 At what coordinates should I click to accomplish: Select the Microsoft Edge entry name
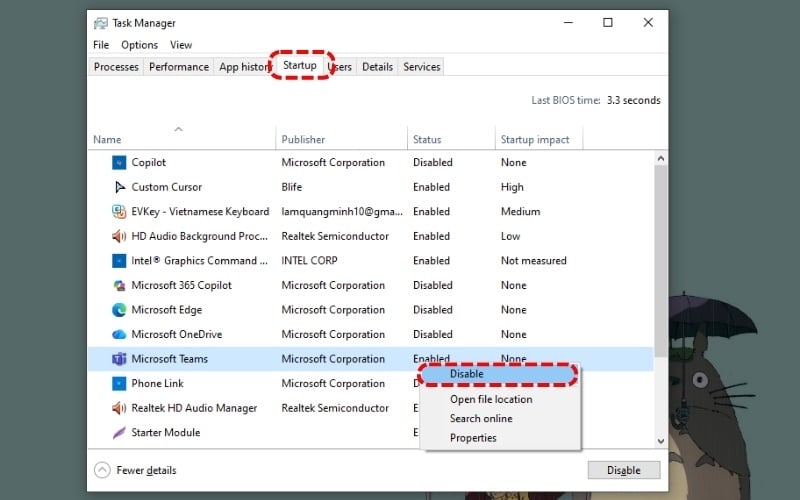click(x=167, y=310)
